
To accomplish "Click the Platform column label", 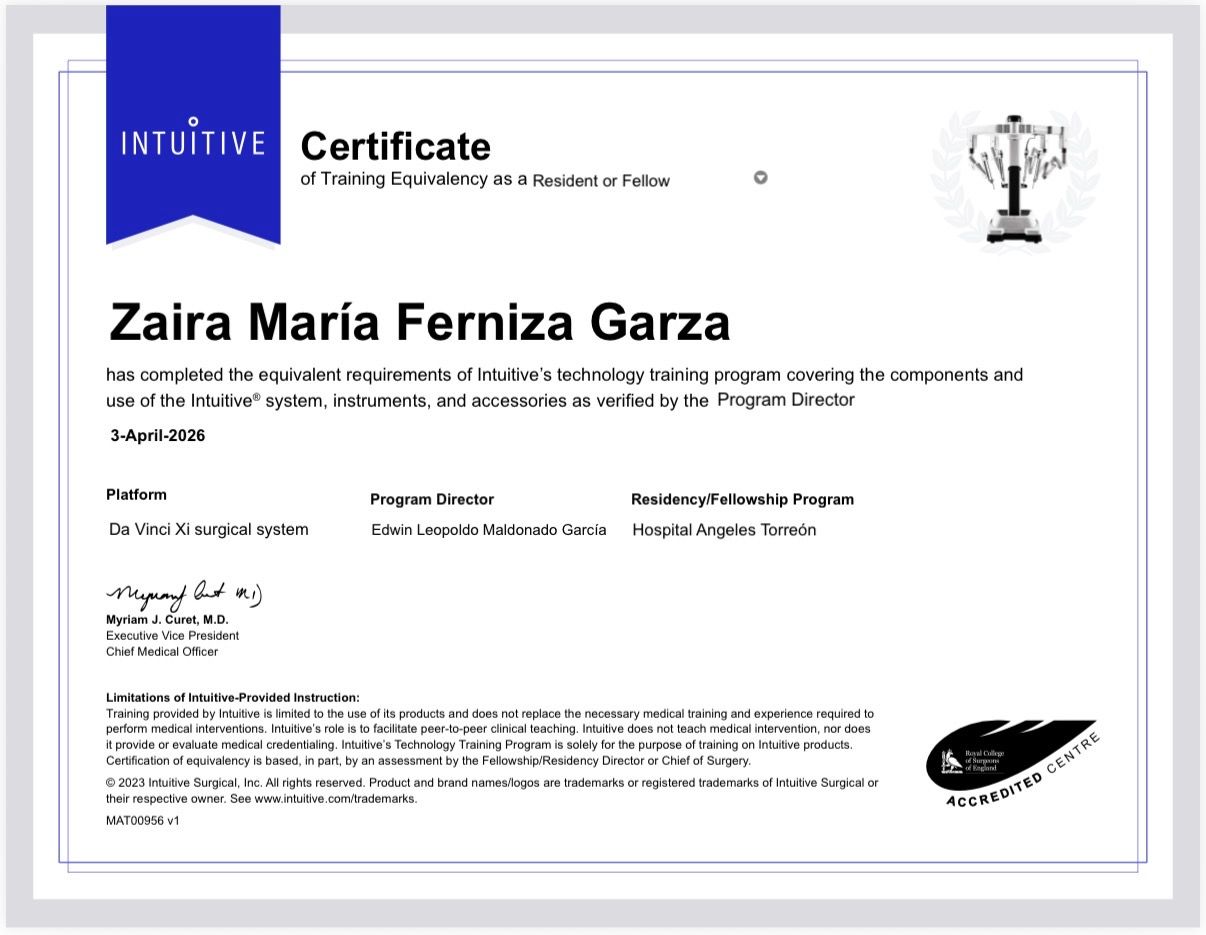I will point(136,495).
